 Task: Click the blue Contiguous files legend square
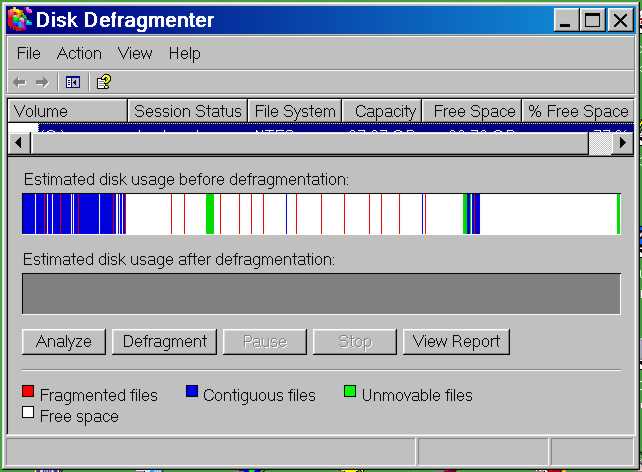coord(192,392)
